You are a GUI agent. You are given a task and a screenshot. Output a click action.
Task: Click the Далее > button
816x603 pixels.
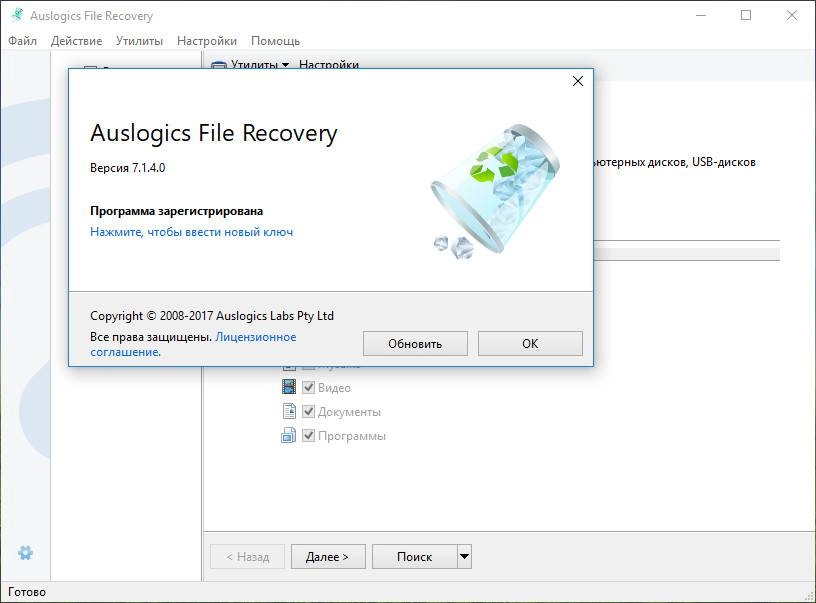click(x=328, y=557)
